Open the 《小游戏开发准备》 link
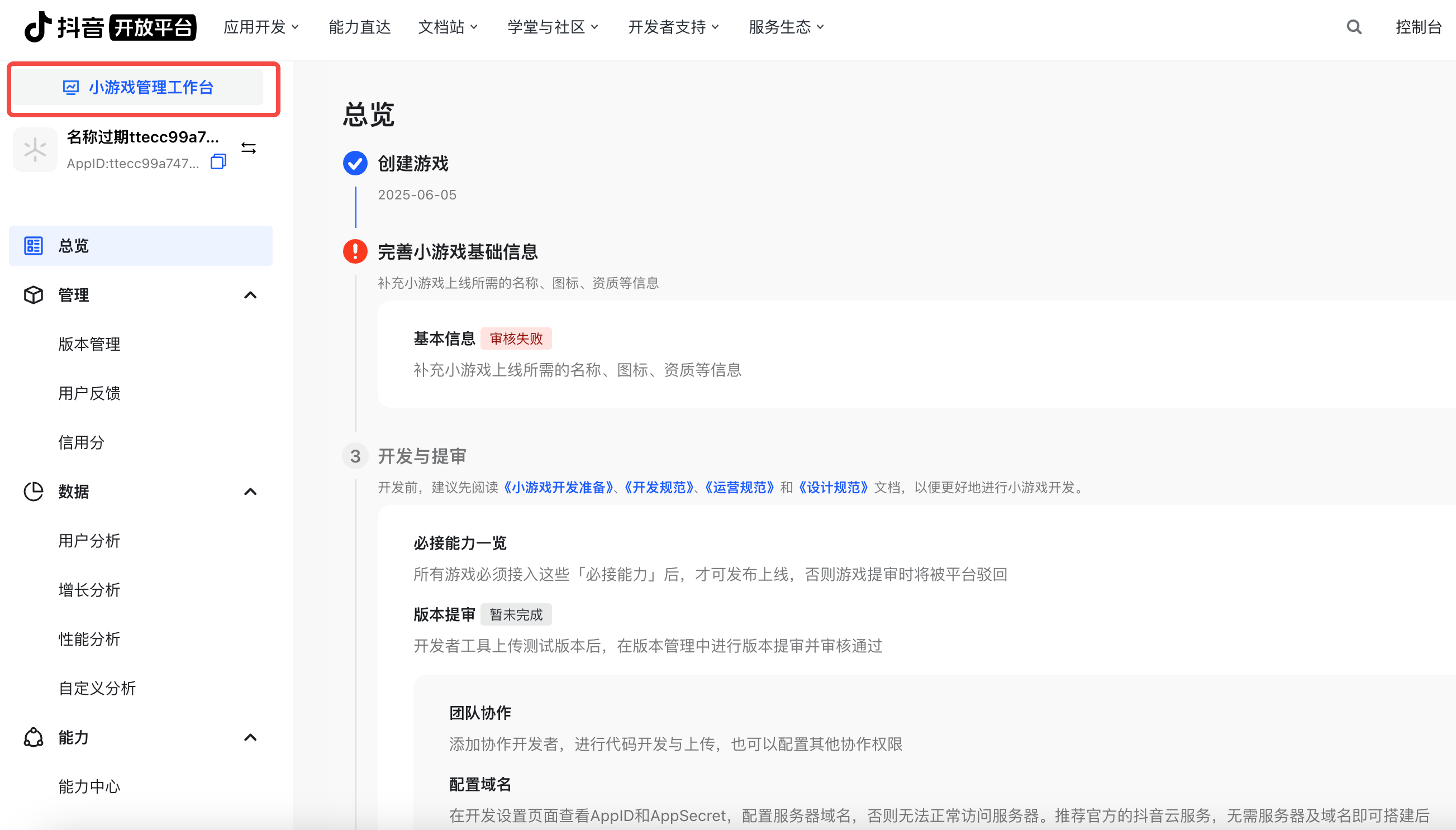The width and height of the screenshot is (1456, 830). 559,488
